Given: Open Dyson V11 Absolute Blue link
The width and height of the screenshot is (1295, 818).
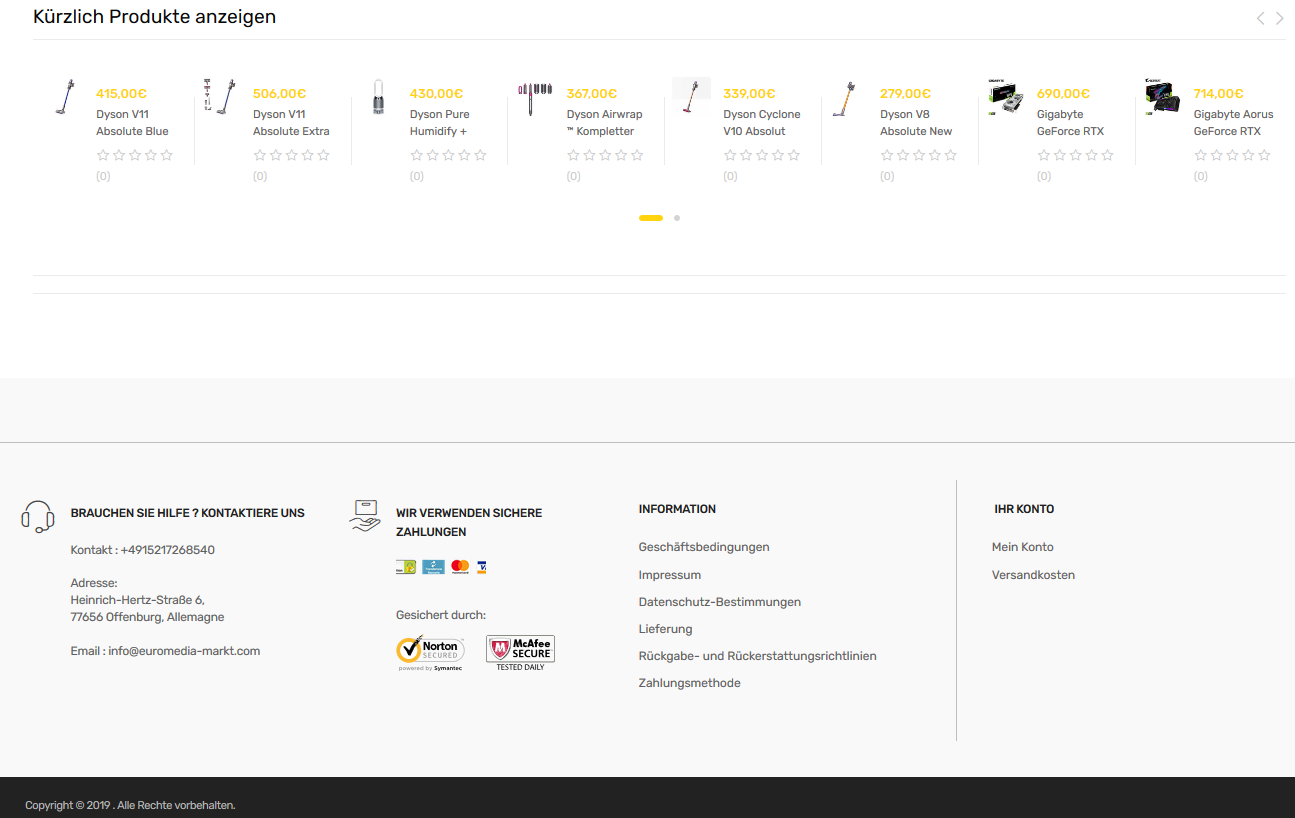Looking at the screenshot, I should pos(132,123).
